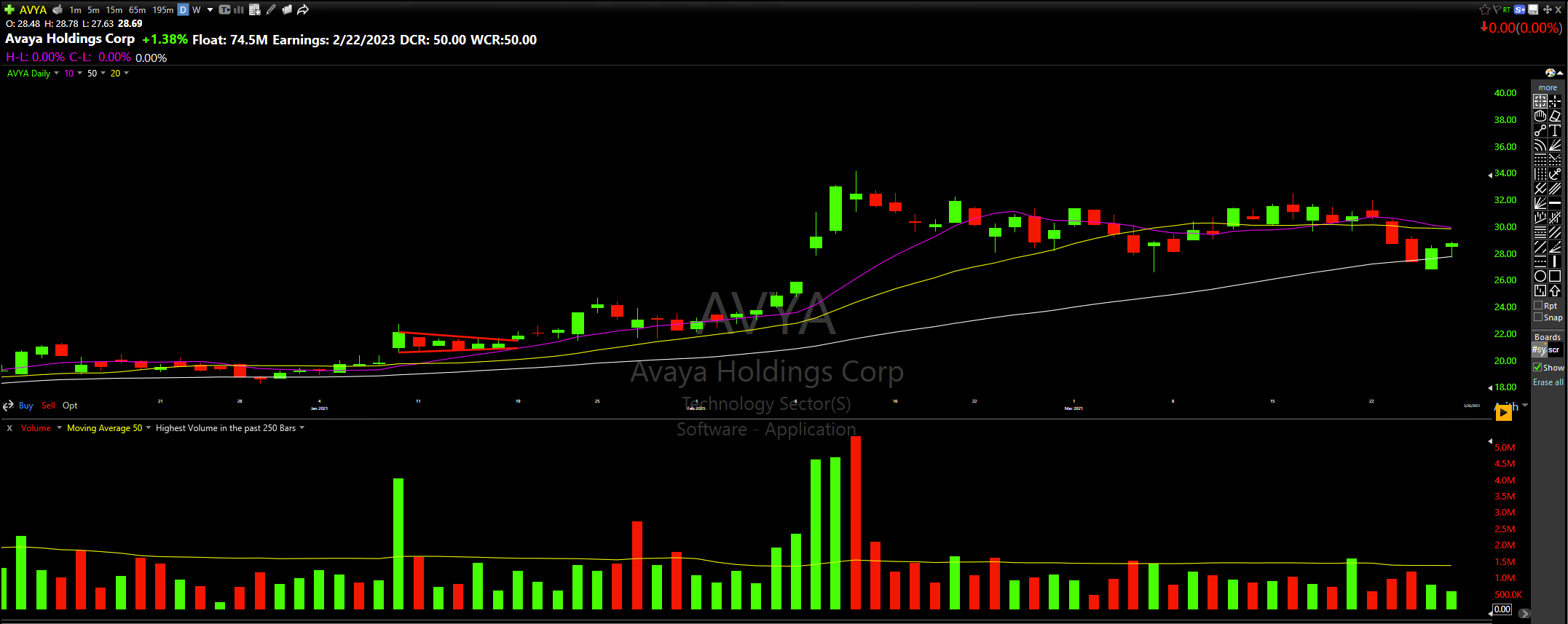Select the pencil drawing icon
The image size is (1568, 624).
[x=271, y=9]
